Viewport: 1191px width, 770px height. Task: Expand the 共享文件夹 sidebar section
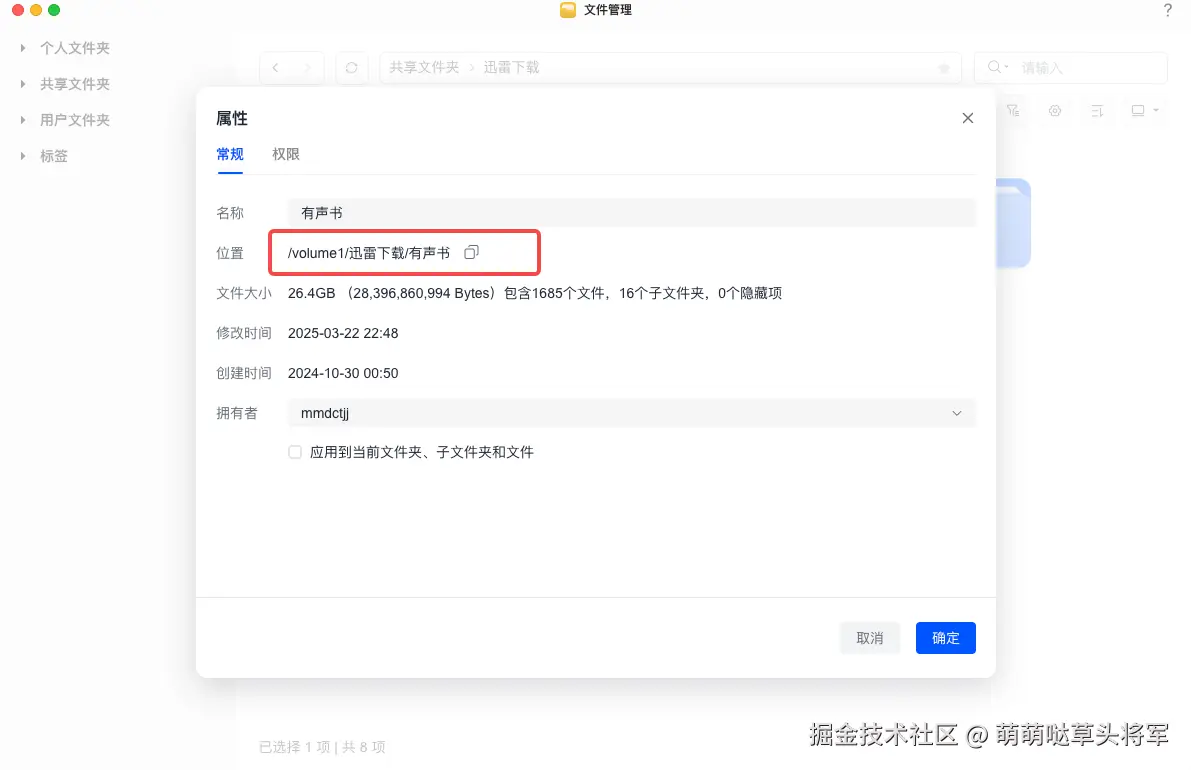22,84
